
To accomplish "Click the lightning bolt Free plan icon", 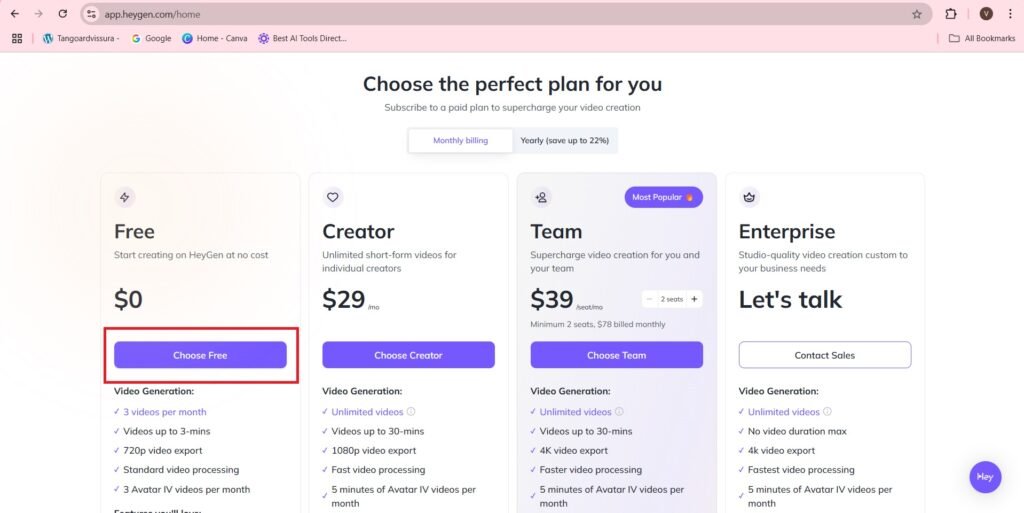I will tap(125, 197).
